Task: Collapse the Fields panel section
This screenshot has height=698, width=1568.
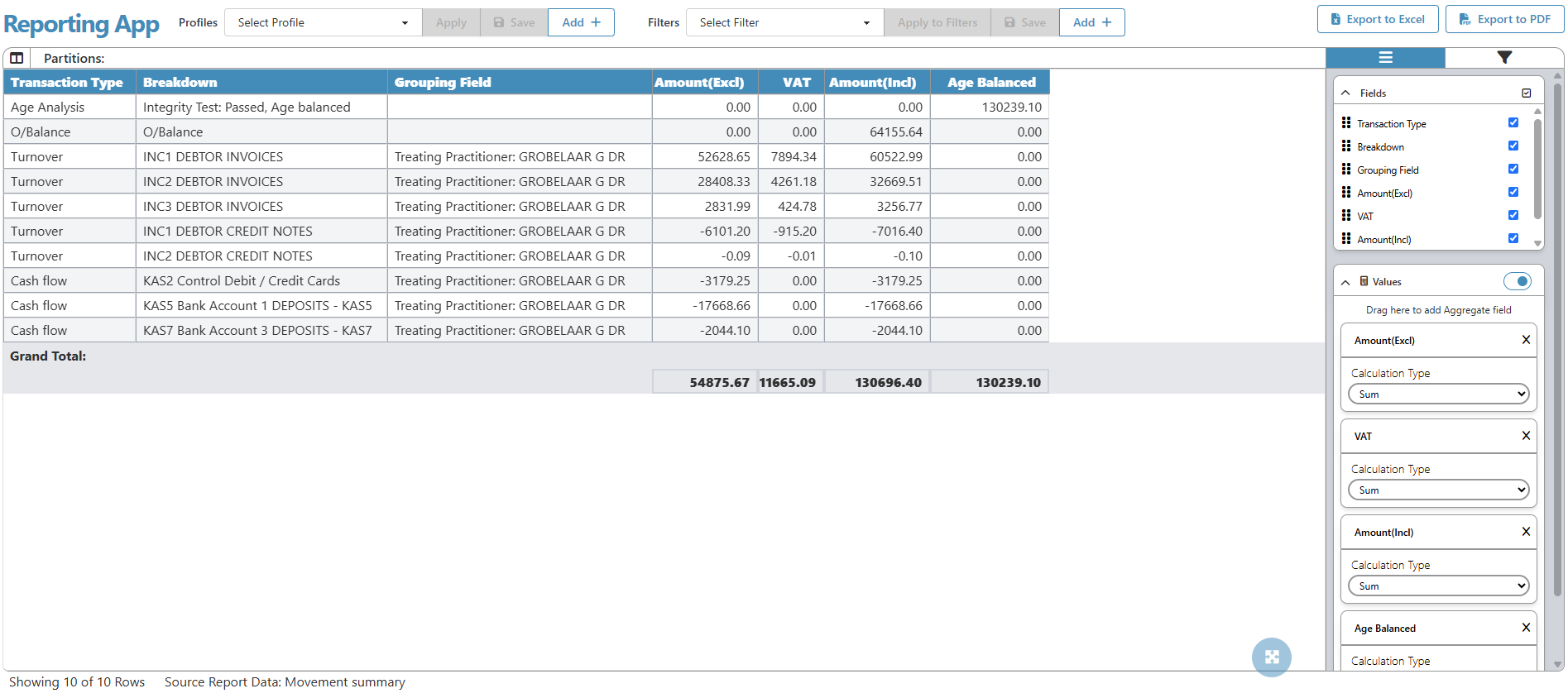Action: tap(1345, 93)
